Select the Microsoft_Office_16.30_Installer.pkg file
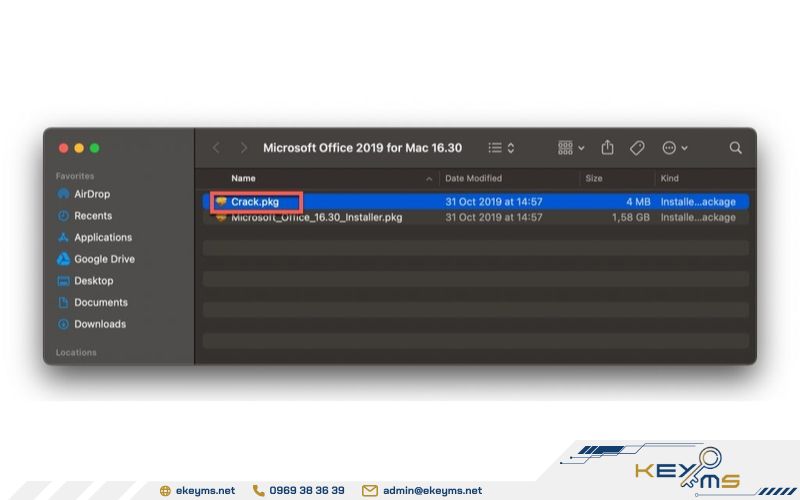The width and height of the screenshot is (800, 500). pos(316,217)
